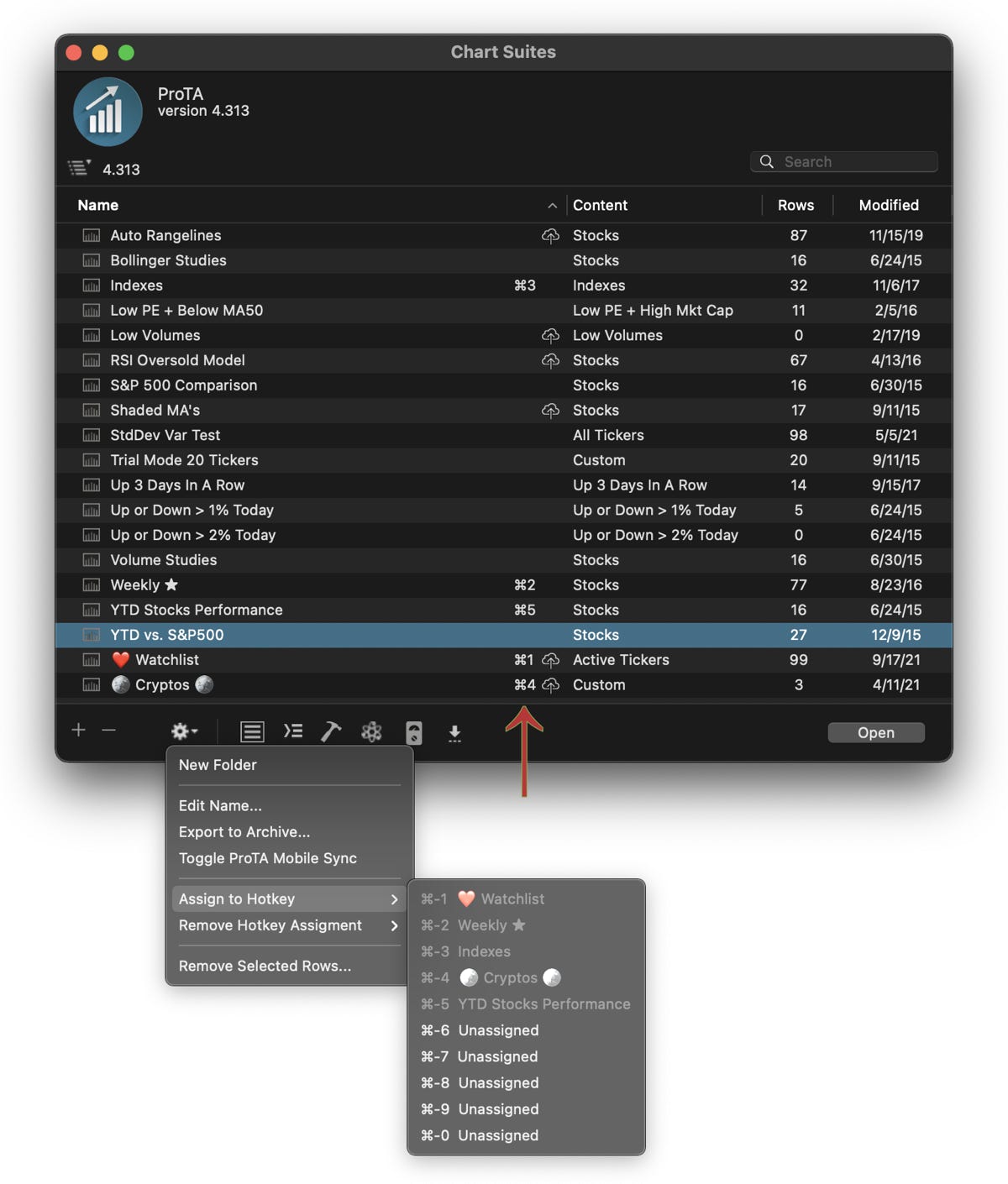Image resolution: width=1008 pixels, height=1184 pixels.
Task: Choose Export to Archive... from the menu
Action: coord(244,832)
